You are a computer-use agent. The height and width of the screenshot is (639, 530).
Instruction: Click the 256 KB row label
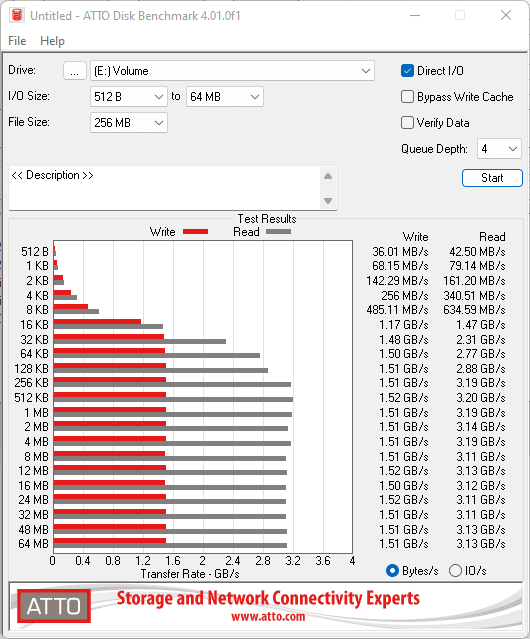tap(31, 383)
